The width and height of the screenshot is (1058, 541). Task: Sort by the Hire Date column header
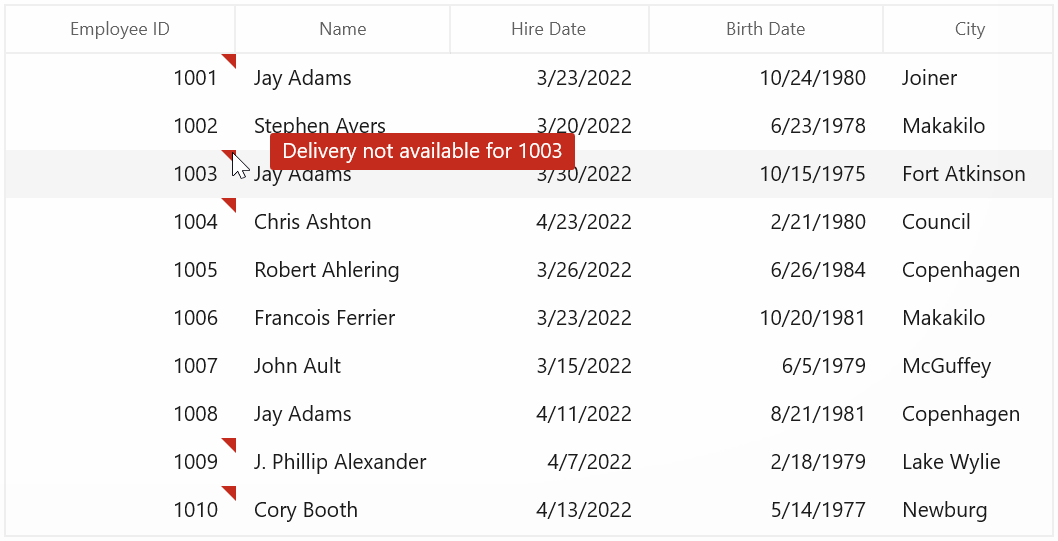click(x=549, y=29)
